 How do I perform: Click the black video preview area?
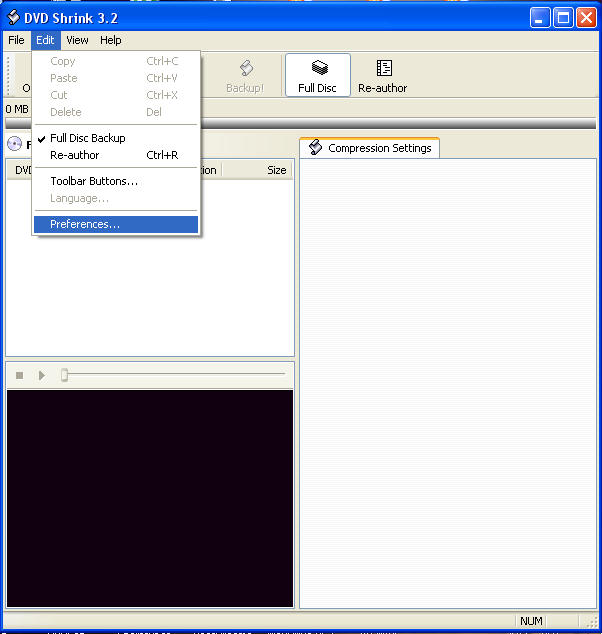pyautogui.click(x=150, y=498)
